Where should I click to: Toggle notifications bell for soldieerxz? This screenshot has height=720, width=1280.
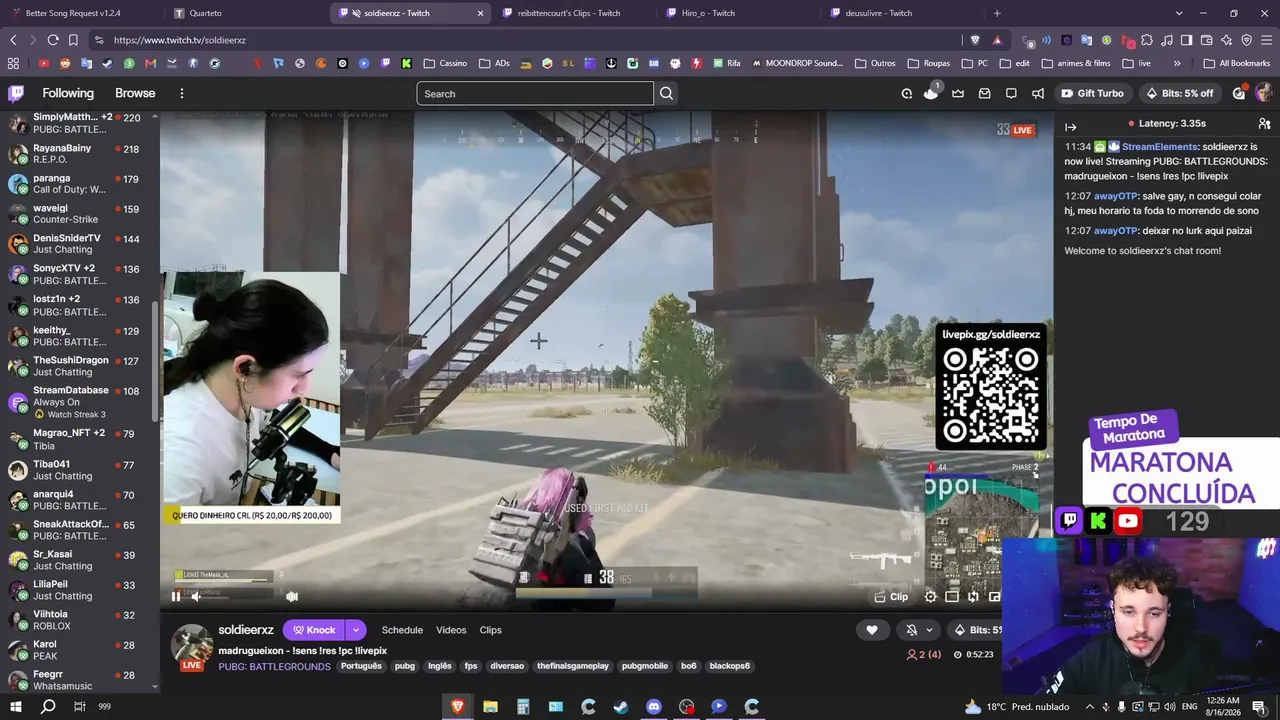[x=911, y=630]
